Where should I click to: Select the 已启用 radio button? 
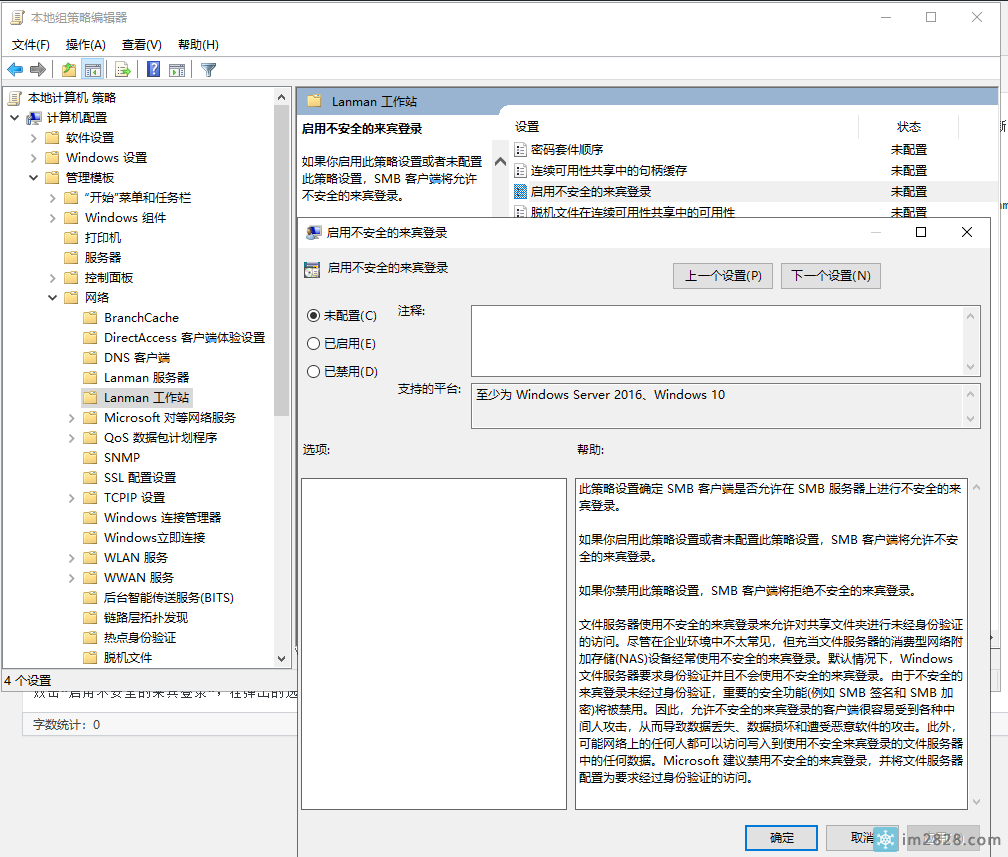coord(314,343)
